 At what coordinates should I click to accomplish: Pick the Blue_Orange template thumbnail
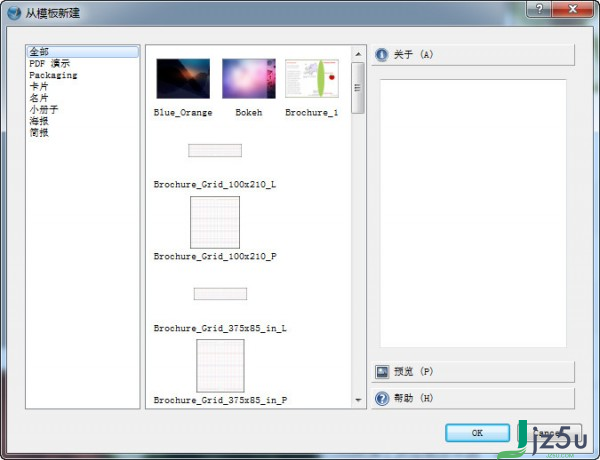tap(183, 78)
